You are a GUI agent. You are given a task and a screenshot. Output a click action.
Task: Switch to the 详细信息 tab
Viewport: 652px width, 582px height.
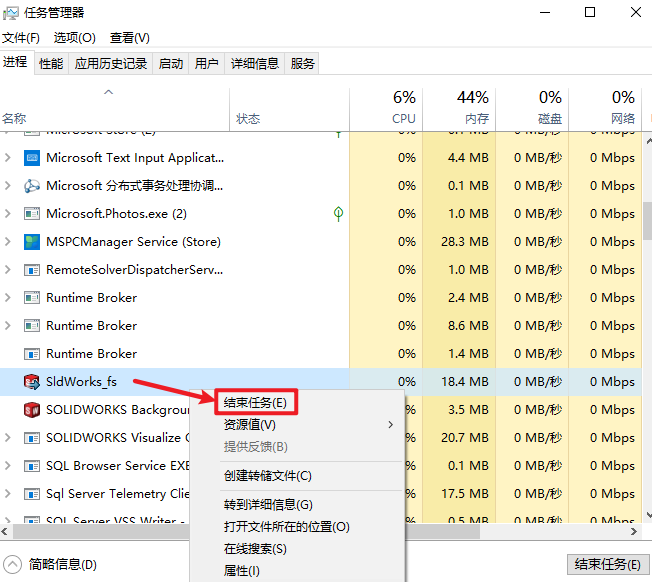pyautogui.click(x=254, y=63)
